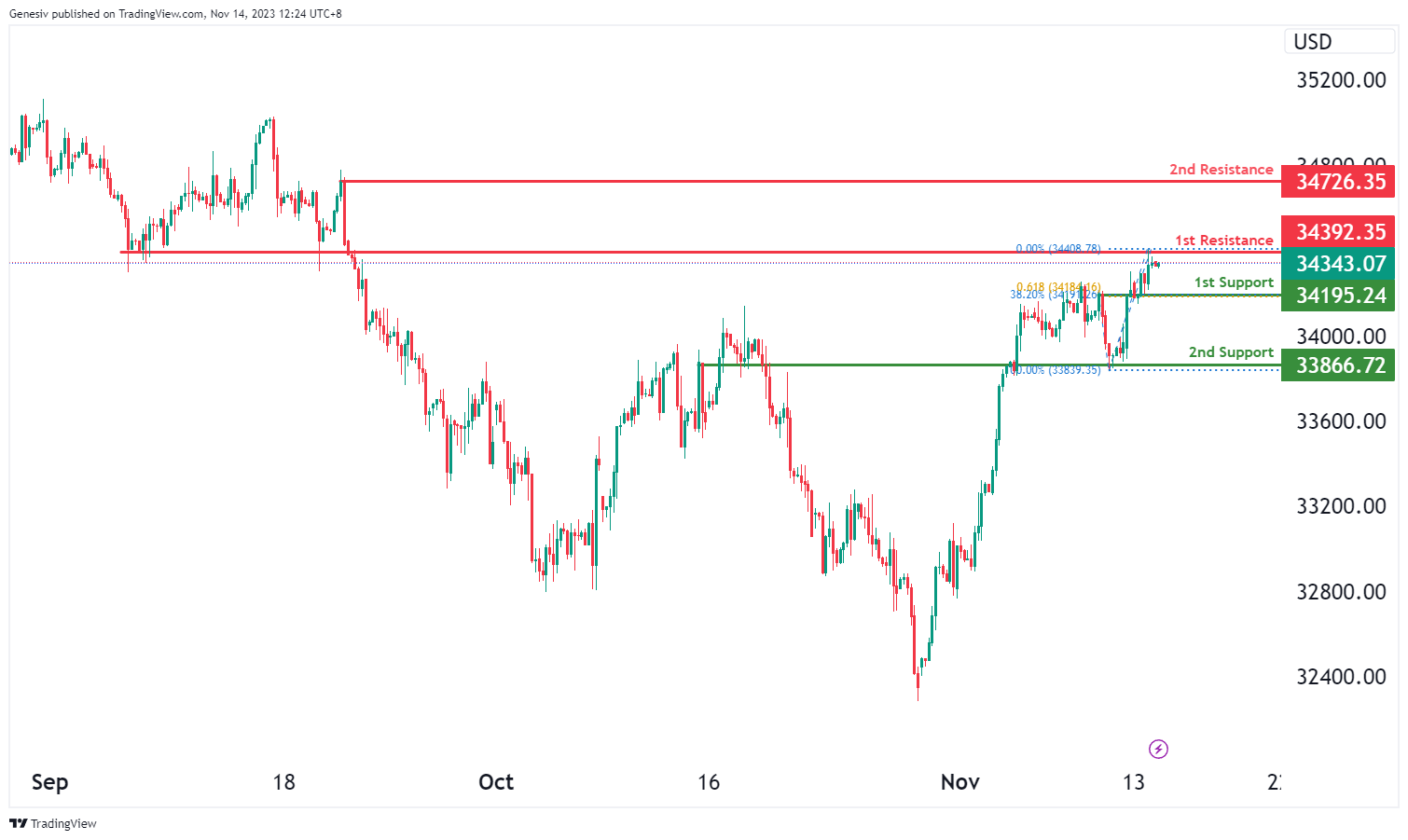This screenshot has width=1408, height=840.
Task: Click the purple lightning event icon
Action: coord(1158,749)
